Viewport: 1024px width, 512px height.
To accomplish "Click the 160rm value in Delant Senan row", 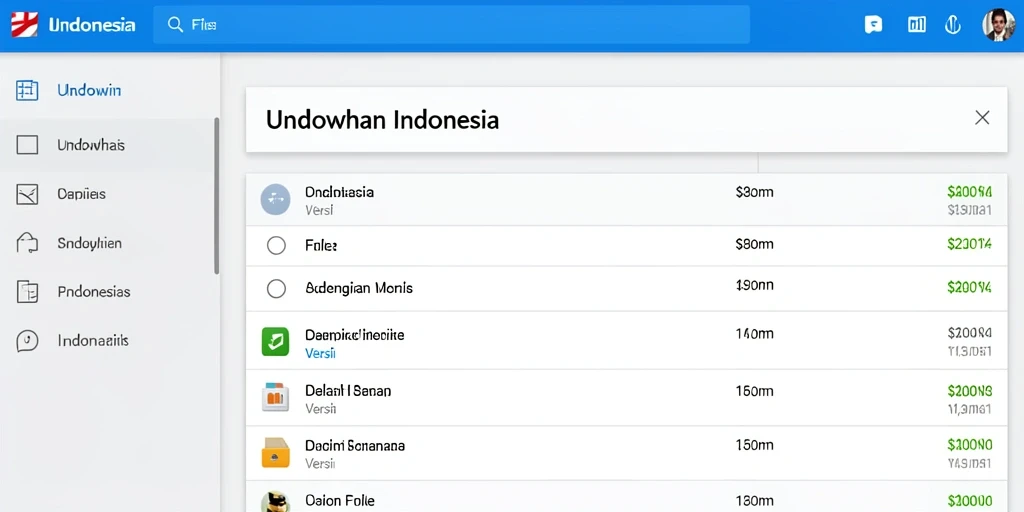I will click(754, 391).
